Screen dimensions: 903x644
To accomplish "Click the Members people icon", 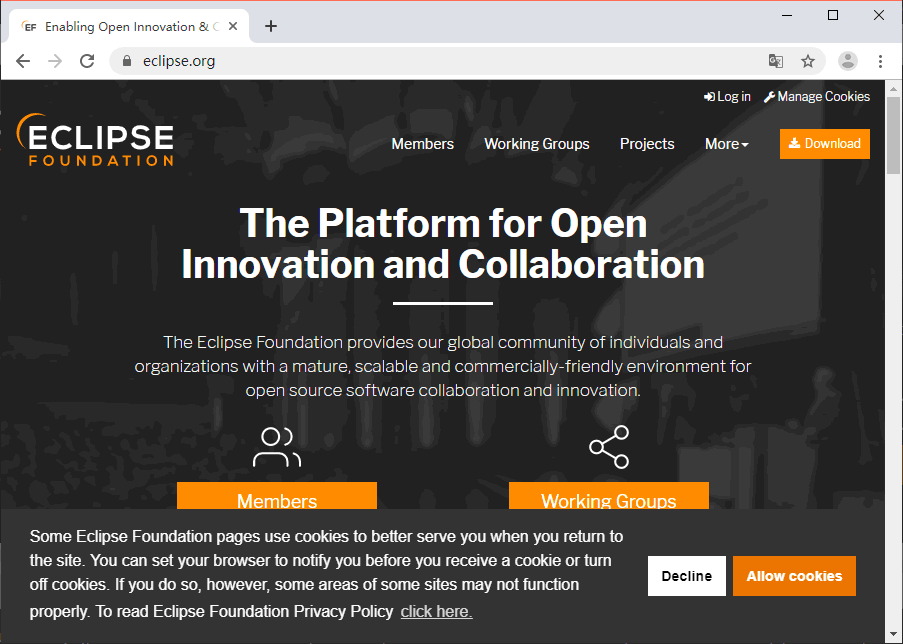I will tap(277, 447).
